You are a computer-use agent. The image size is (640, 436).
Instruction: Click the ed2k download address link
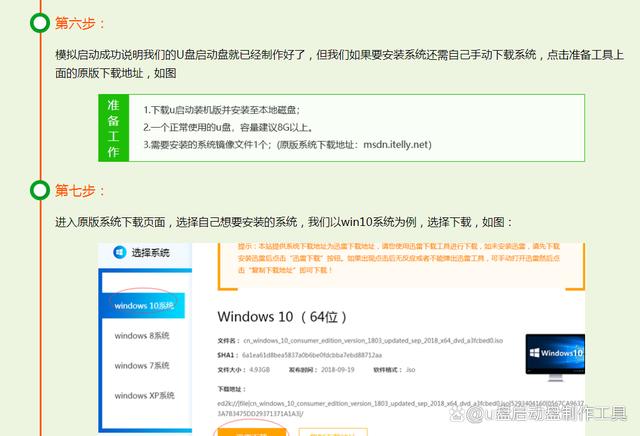tap(401, 408)
